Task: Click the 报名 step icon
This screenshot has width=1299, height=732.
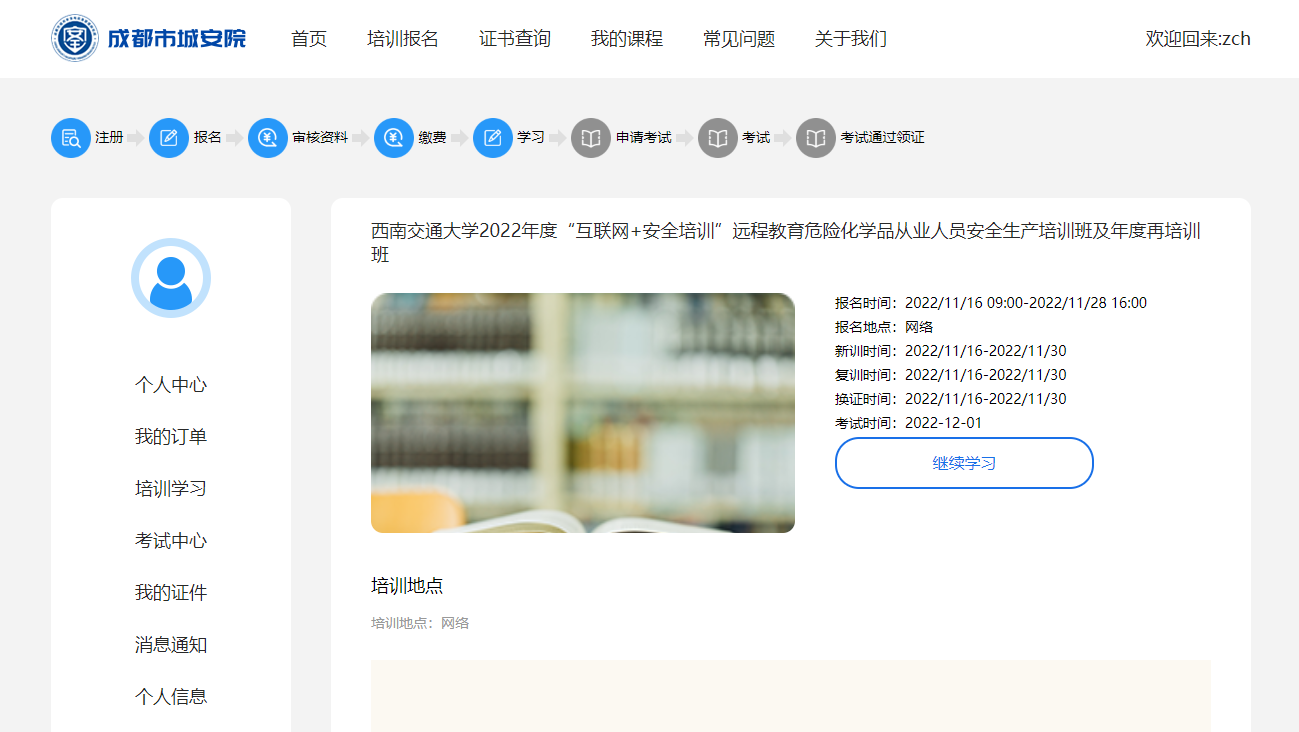Action: [168, 137]
